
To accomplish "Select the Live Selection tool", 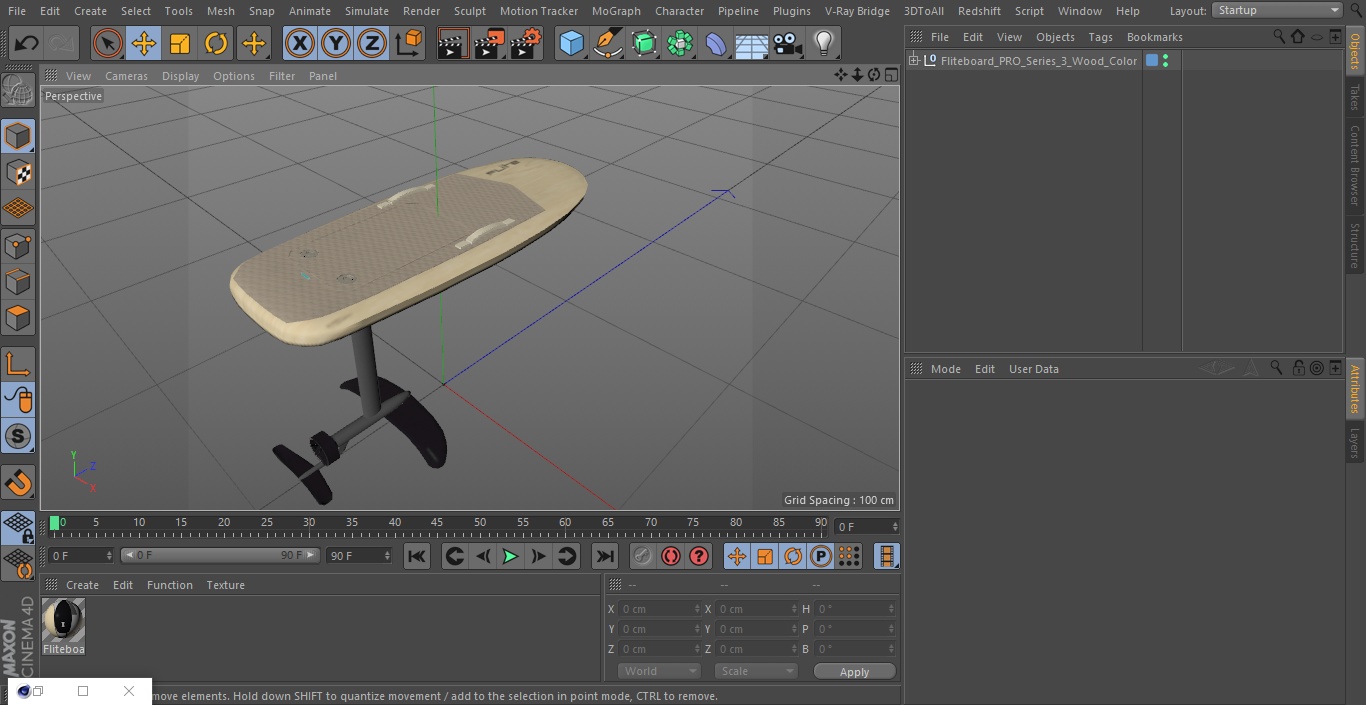I will [108, 43].
